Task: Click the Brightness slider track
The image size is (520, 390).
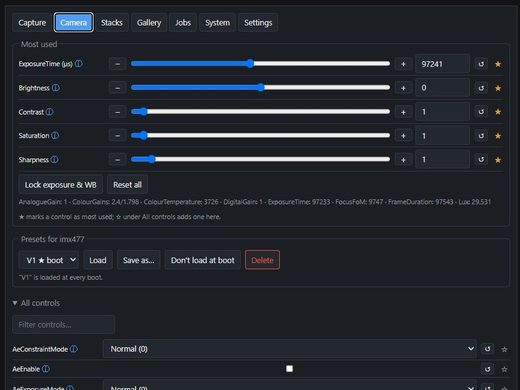Action: pos(260,88)
